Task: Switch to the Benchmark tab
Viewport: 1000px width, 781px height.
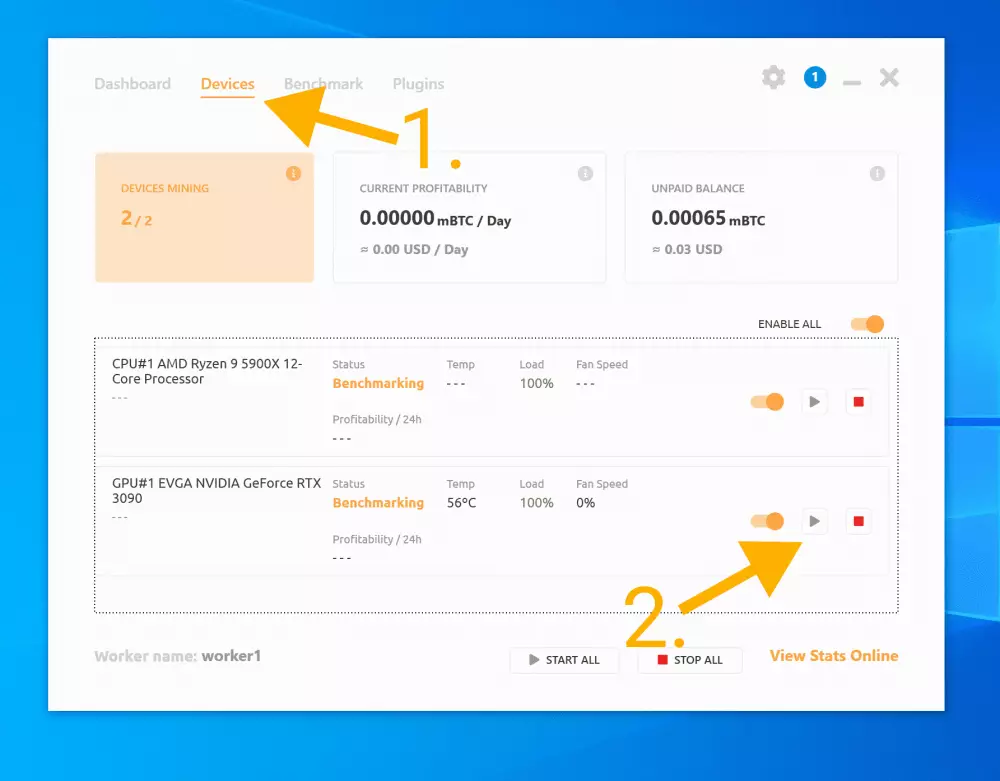Action: 323,84
